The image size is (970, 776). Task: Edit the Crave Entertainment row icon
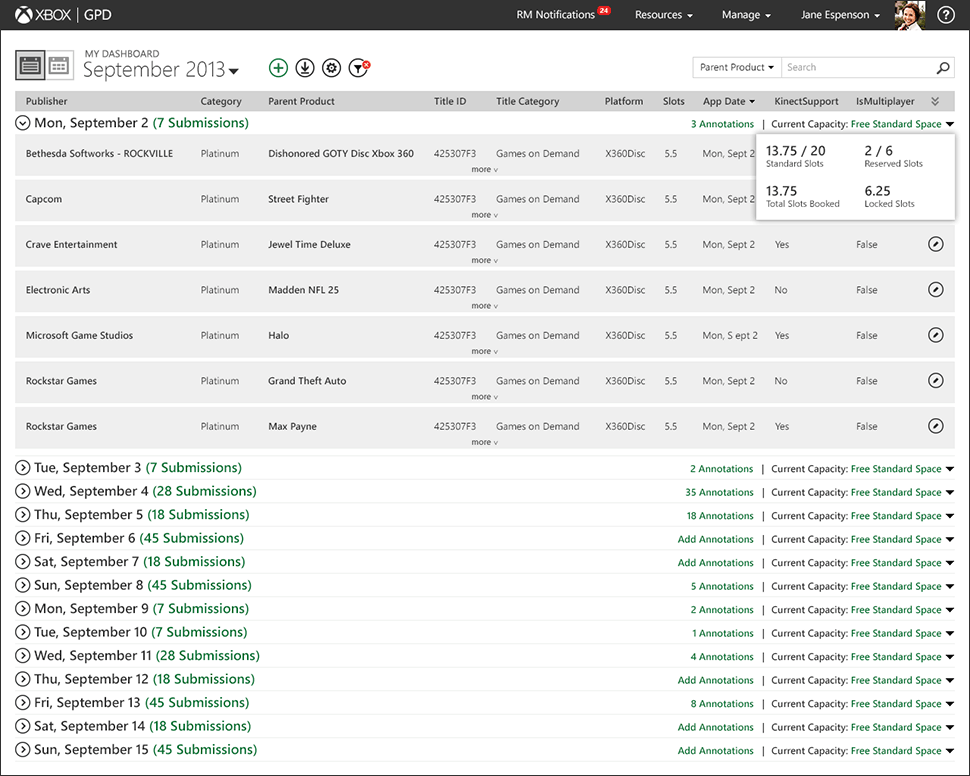[x=936, y=244]
